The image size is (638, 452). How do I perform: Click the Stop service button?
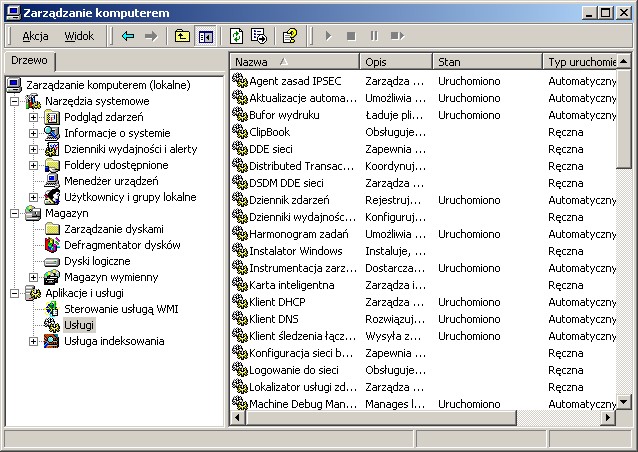click(351, 36)
